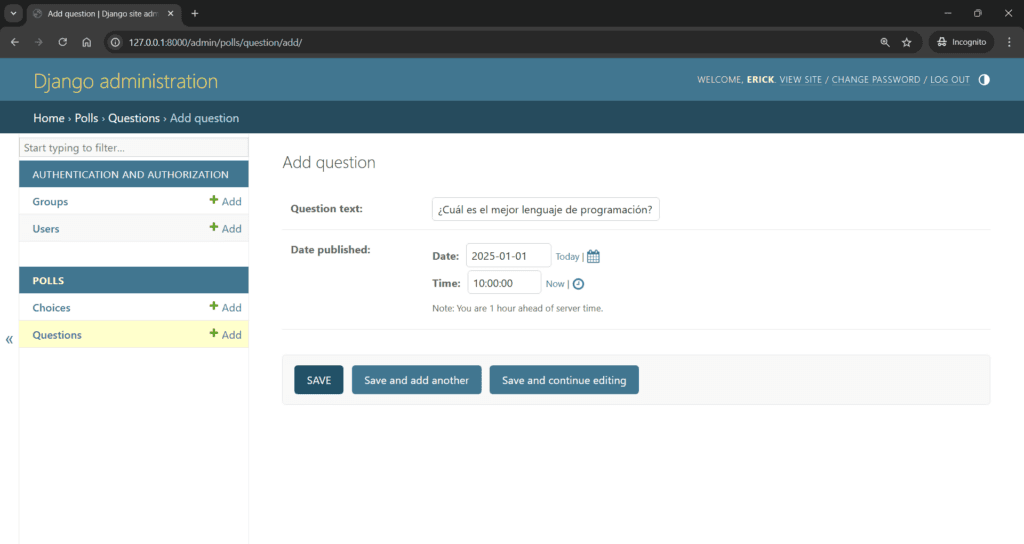Click Save and continue editing button

(564, 380)
